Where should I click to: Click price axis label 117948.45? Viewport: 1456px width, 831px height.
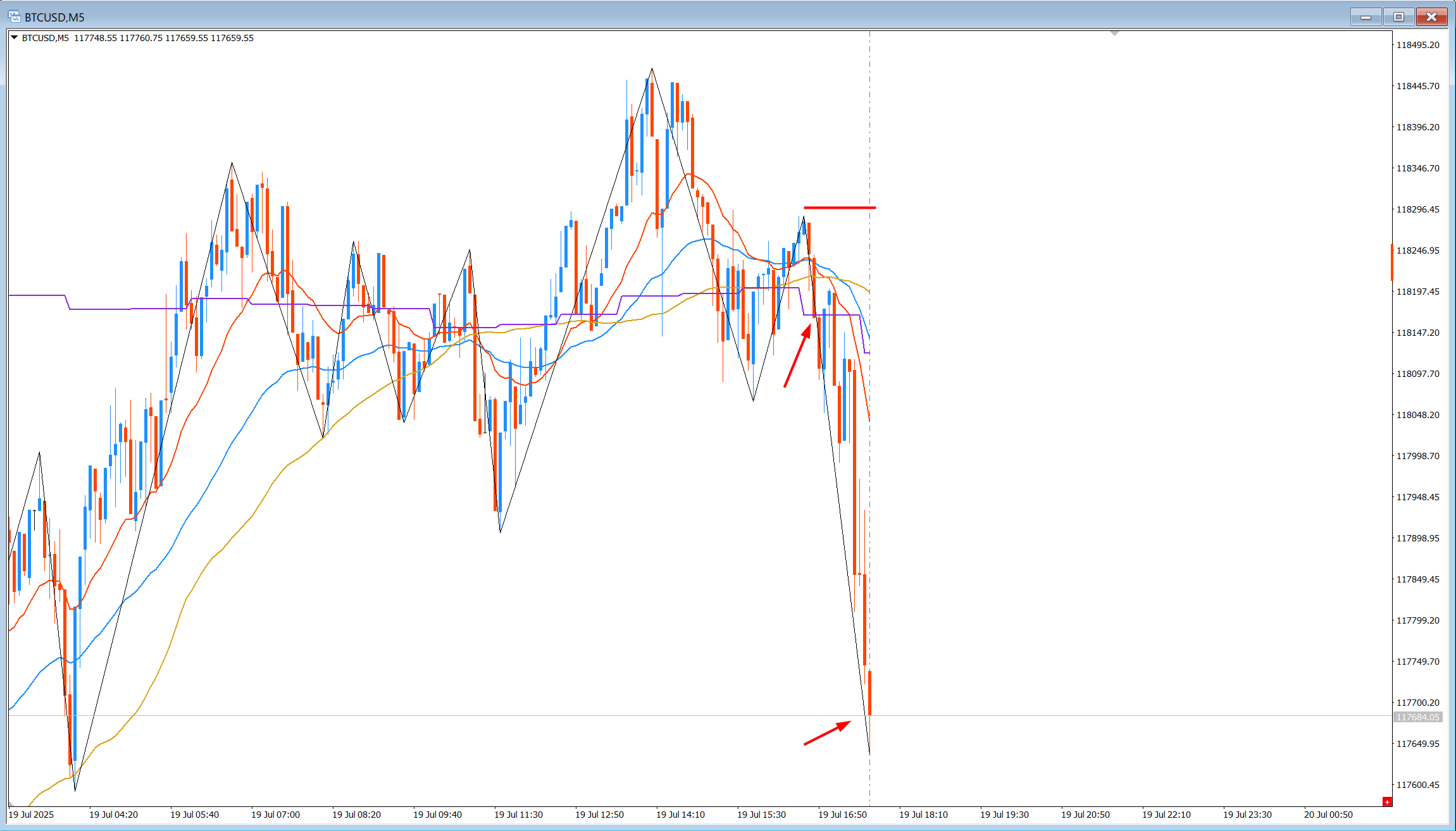pos(1418,497)
